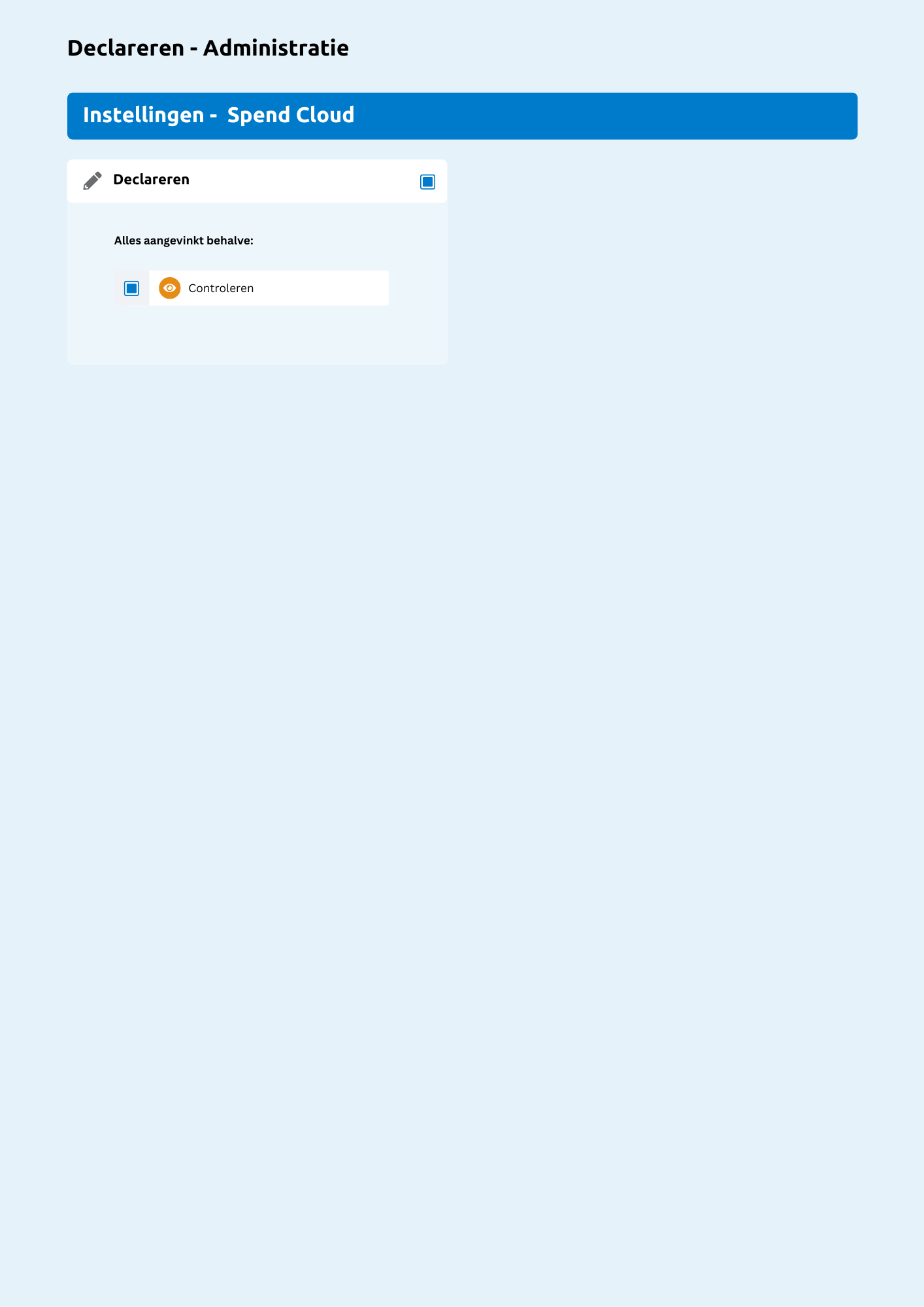Image resolution: width=924 pixels, height=1307 pixels.
Task: Toggle the checkbox next to Controleren
Action: (x=132, y=288)
